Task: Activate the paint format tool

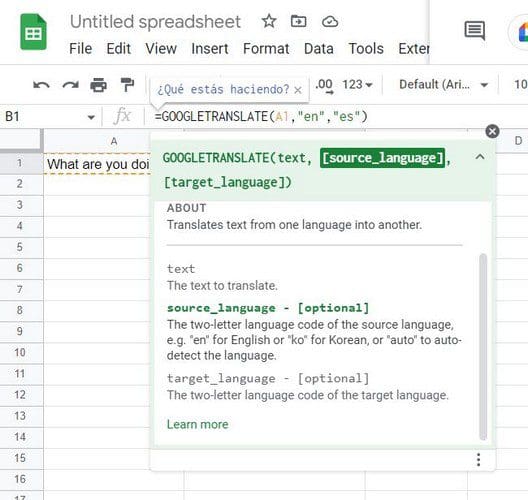Action: 127,85
